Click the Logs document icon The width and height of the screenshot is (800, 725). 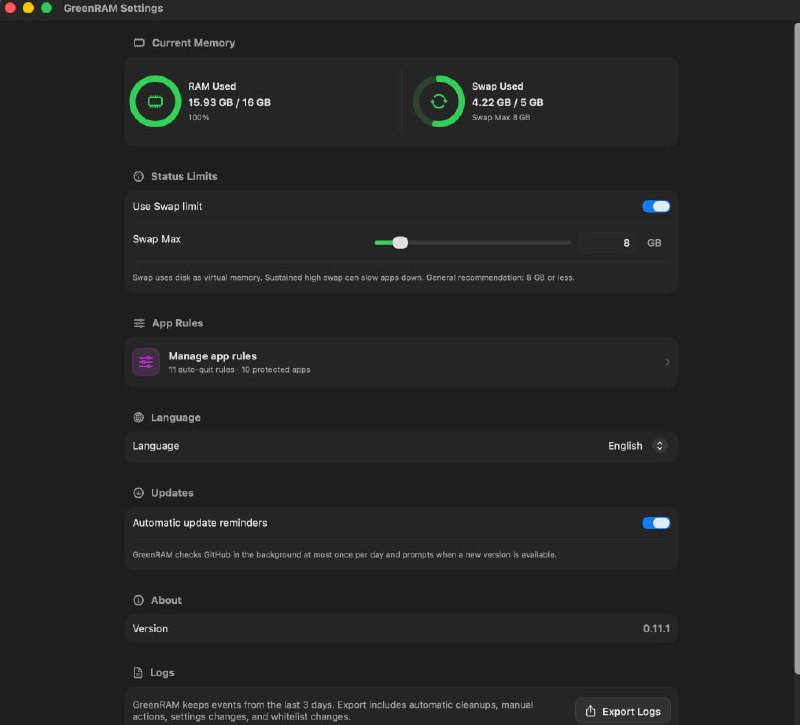(x=138, y=672)
